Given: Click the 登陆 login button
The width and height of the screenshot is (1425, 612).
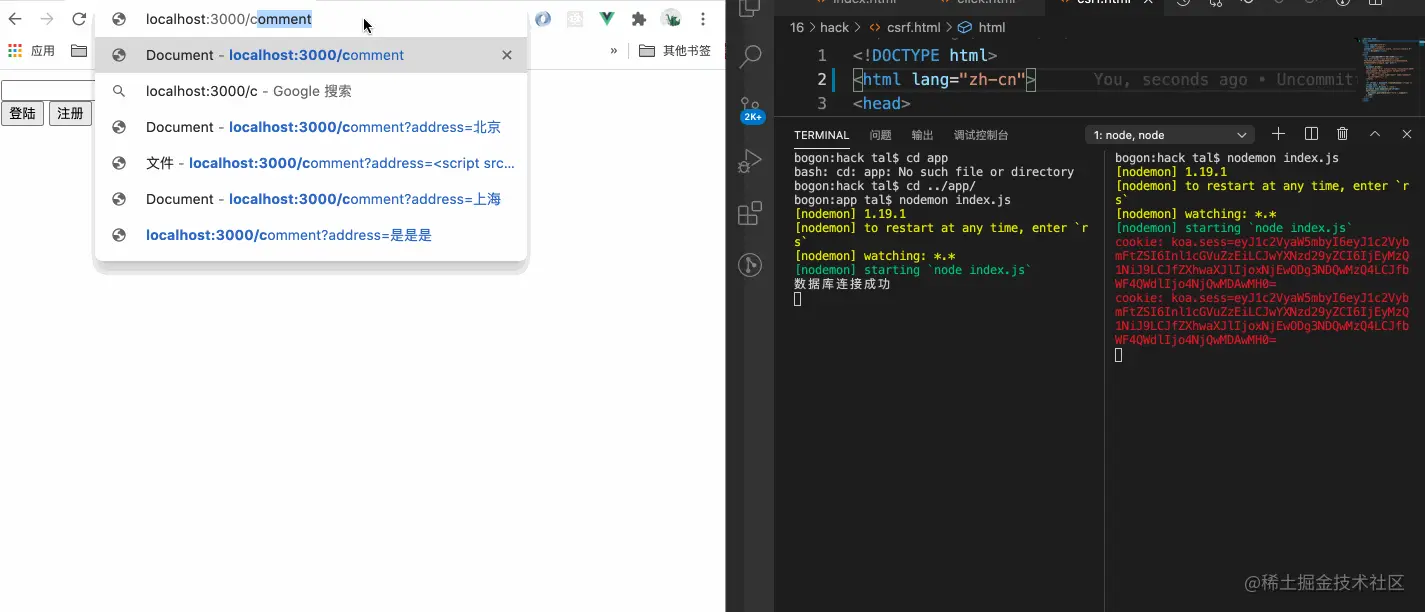Looking at the screenshot, I should click(x=23, y=113).
